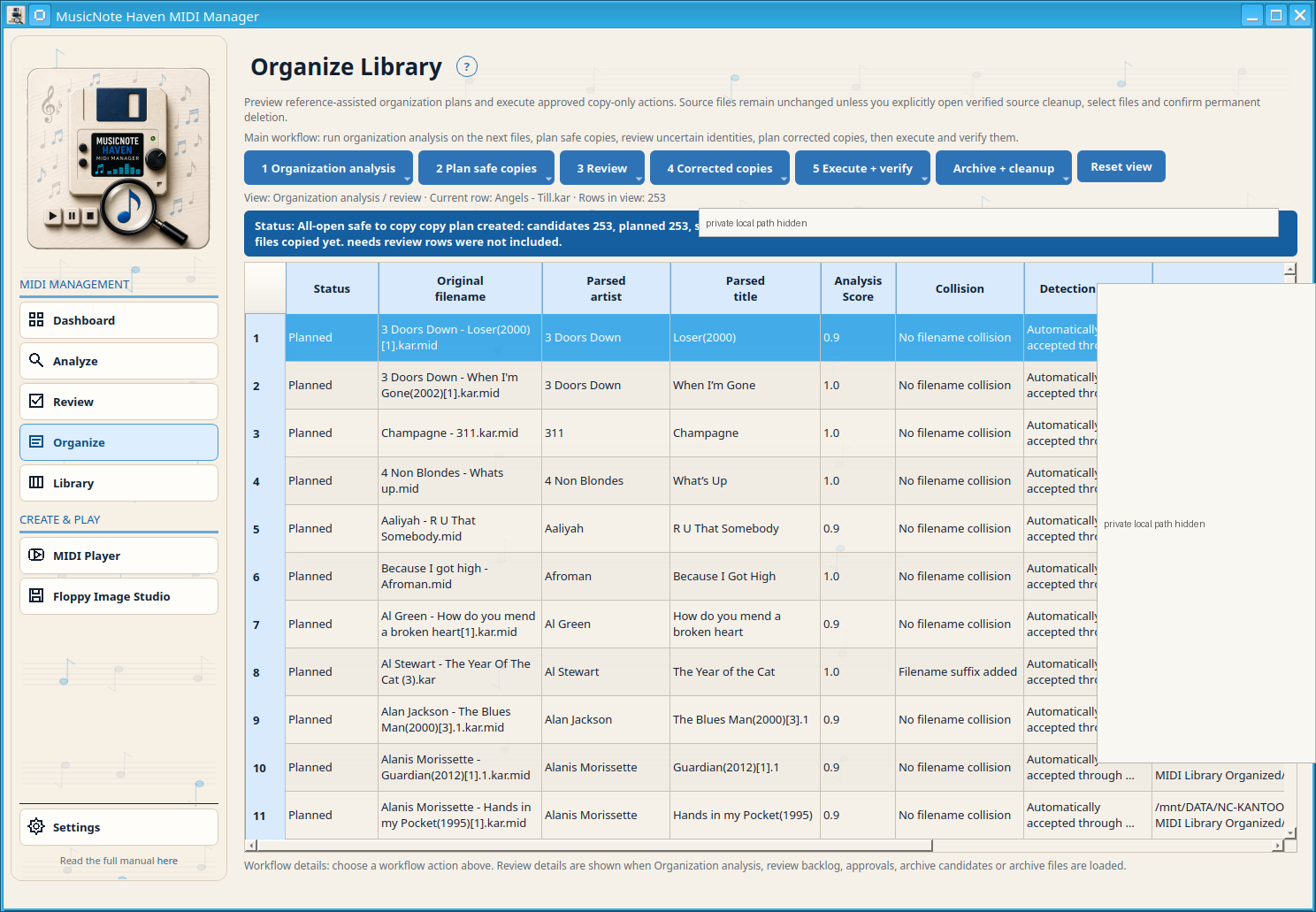This screenshot has width=1316, height=912.
Task: Expand the Organization analysis dropdown arrow
Action: pos(407,179)
